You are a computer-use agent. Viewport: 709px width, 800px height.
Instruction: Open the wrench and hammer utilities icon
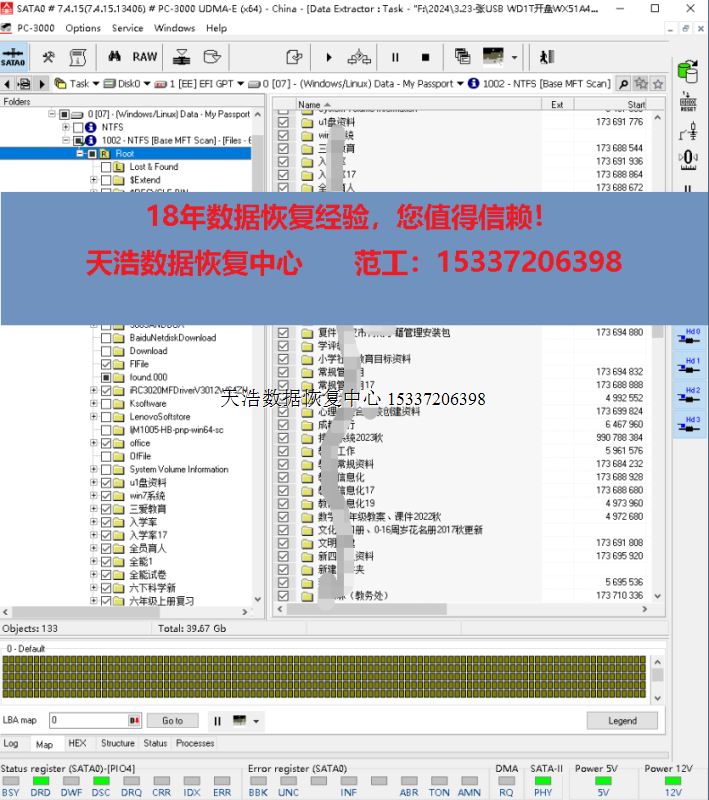(x=48, y=57)
